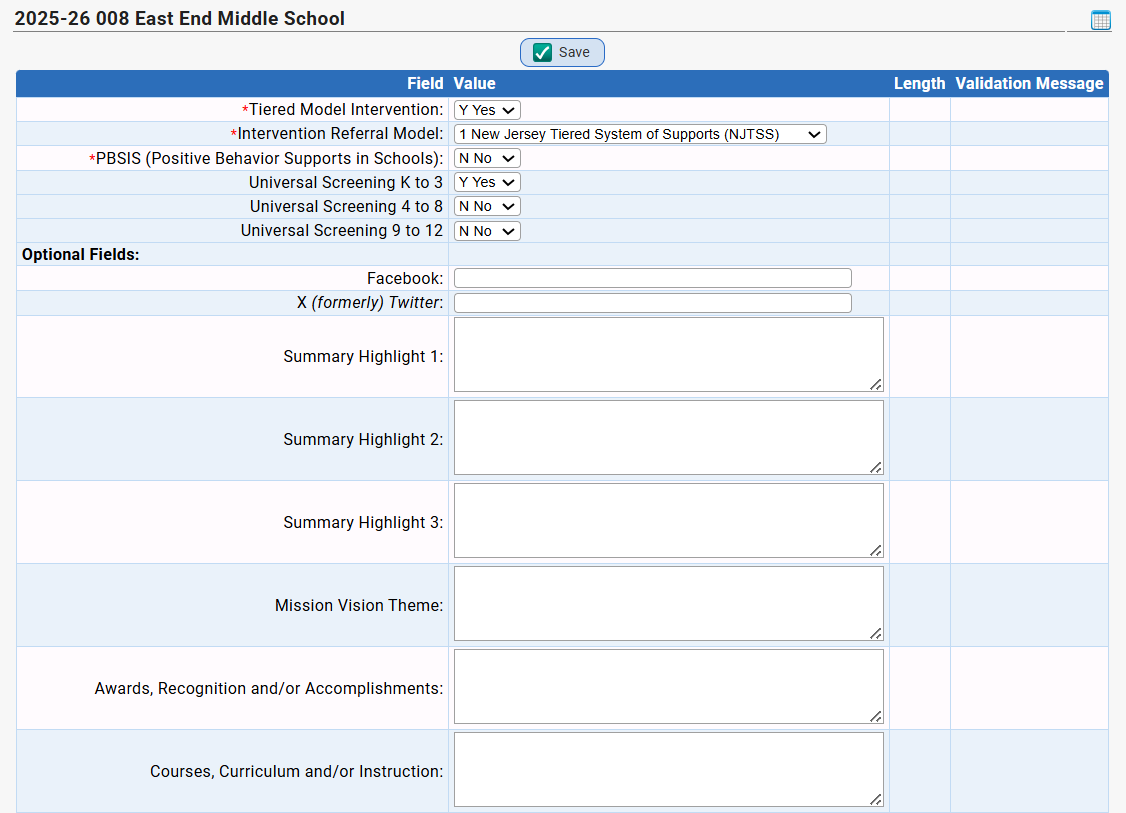This screenshot has width=1126, height=813.
Task: Open Tiered Model Intervention dropdown
Action: tap(487, 110)
